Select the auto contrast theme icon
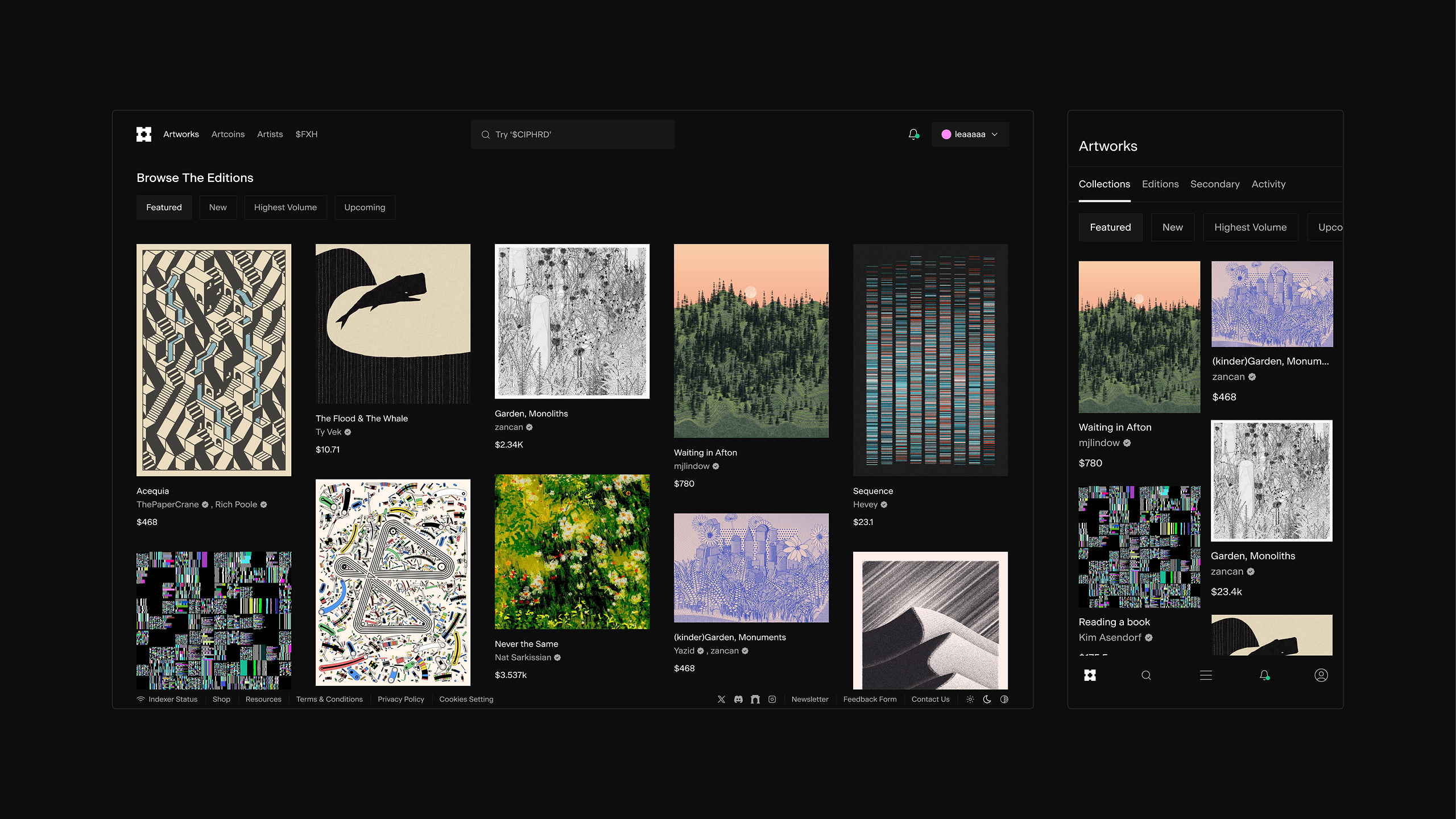This screenshot has width=1456, height=819. (1004, 699)
